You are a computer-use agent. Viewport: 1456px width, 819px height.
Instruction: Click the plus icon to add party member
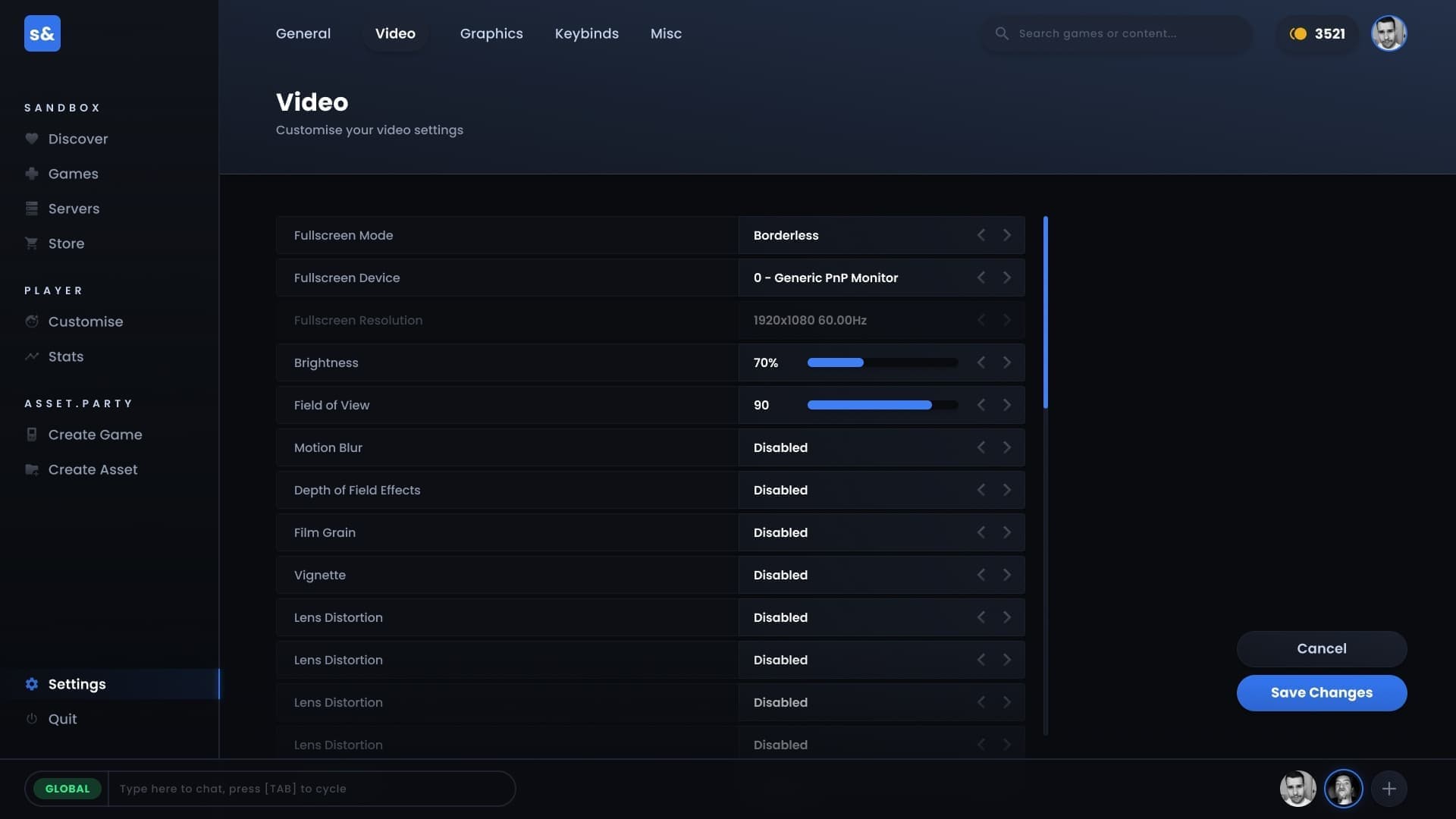pos(1389,789)
